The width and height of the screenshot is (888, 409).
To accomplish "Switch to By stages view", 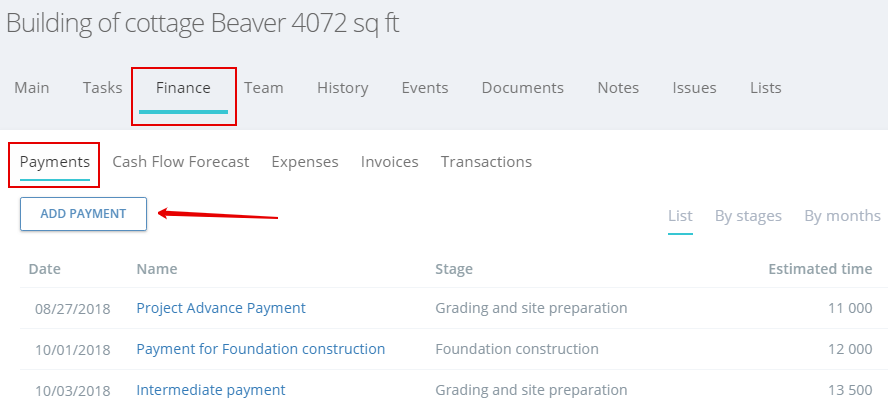I will click(748, 216).
